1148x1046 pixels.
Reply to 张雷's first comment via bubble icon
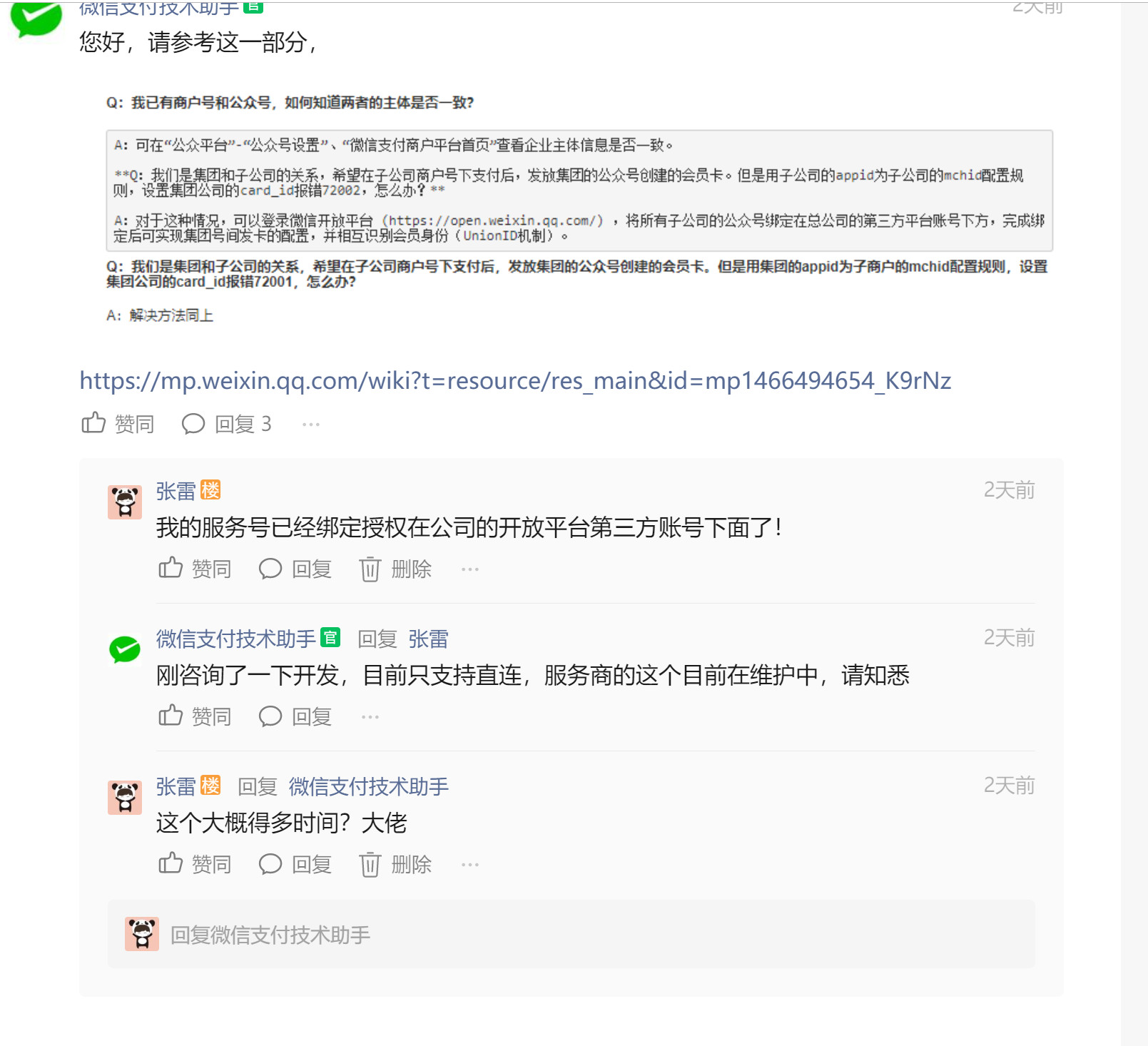tap(270, 569)
